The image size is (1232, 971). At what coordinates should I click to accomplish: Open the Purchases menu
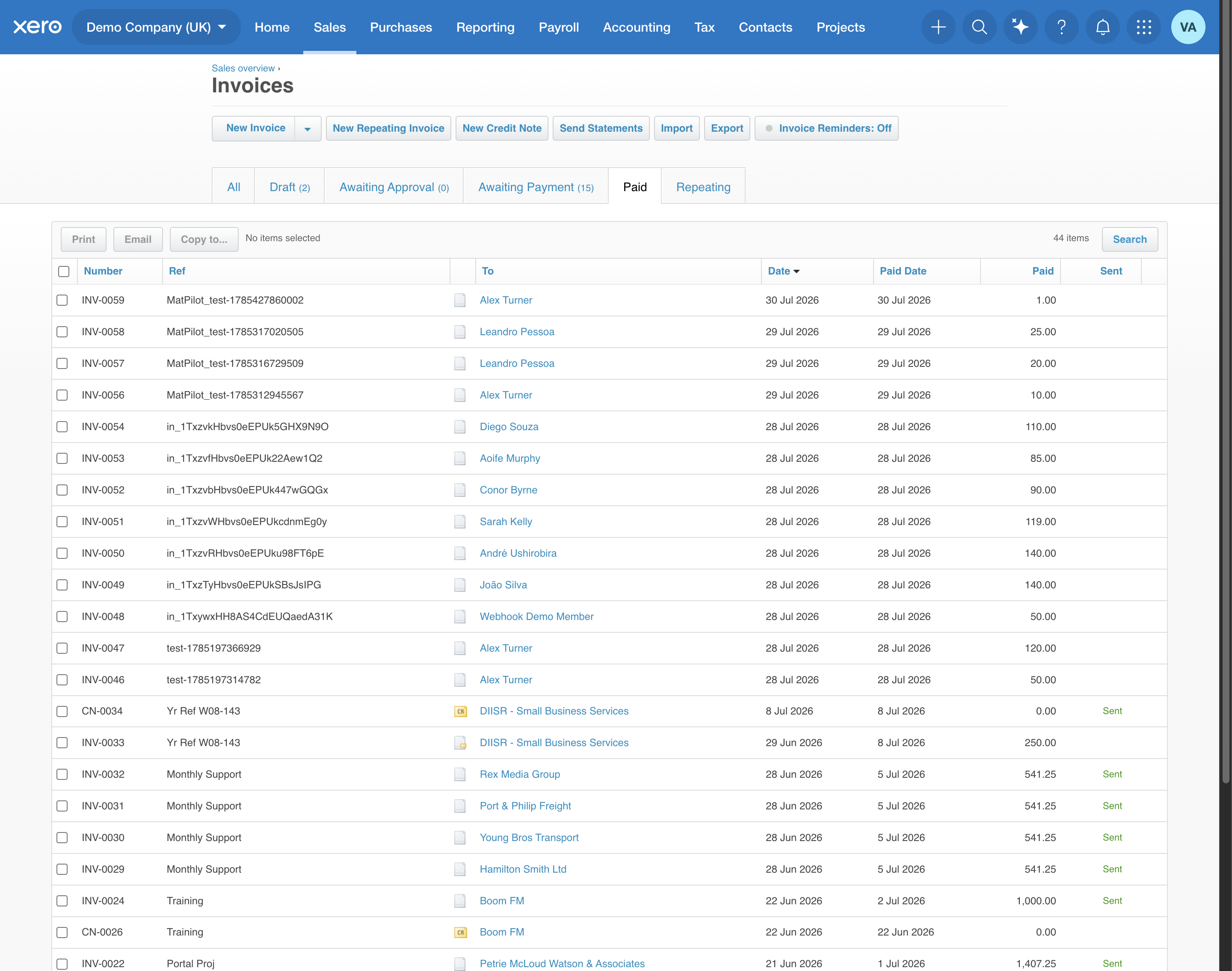(400, 27)
